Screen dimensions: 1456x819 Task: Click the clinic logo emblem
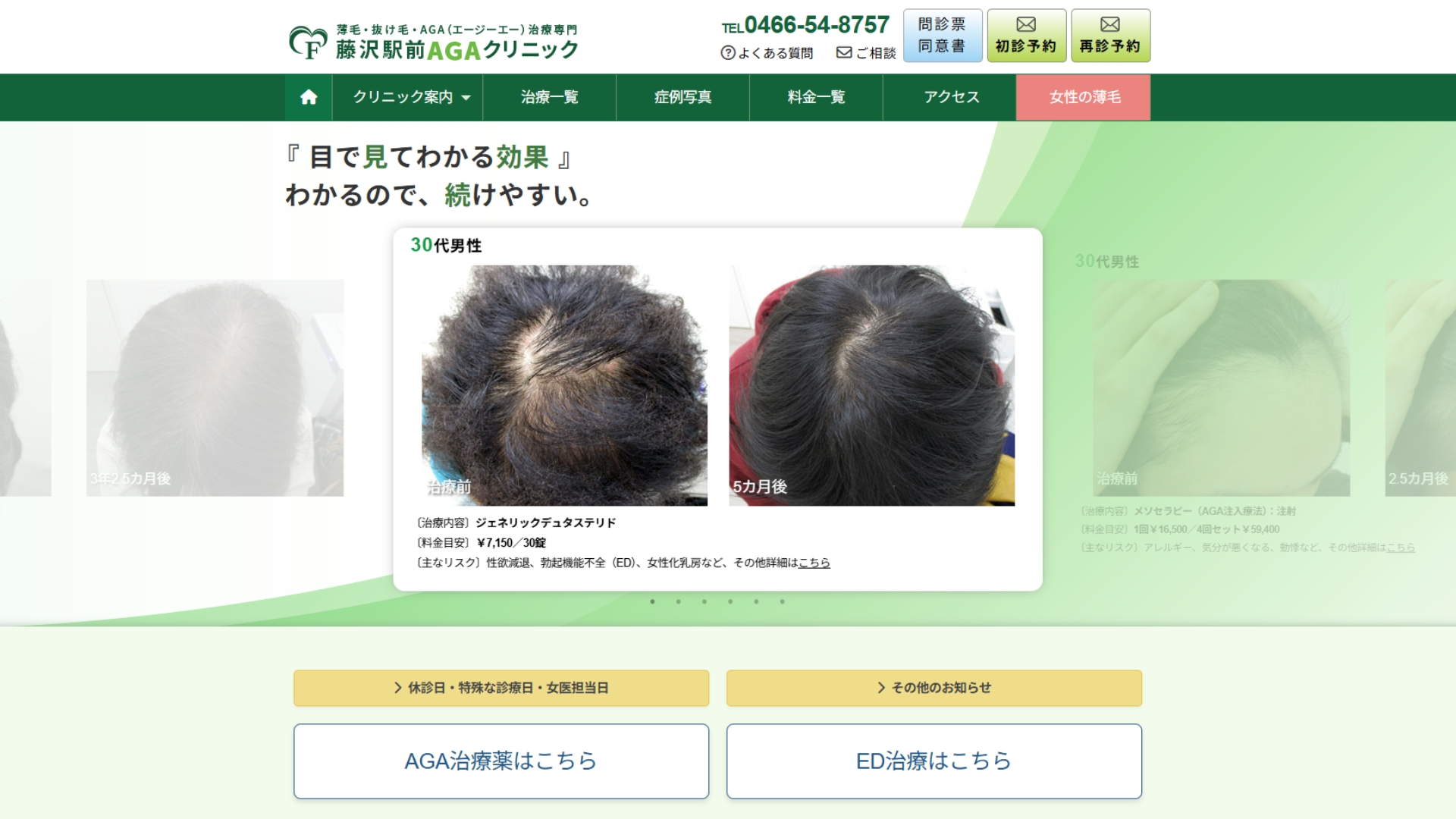tap(307, 42)
